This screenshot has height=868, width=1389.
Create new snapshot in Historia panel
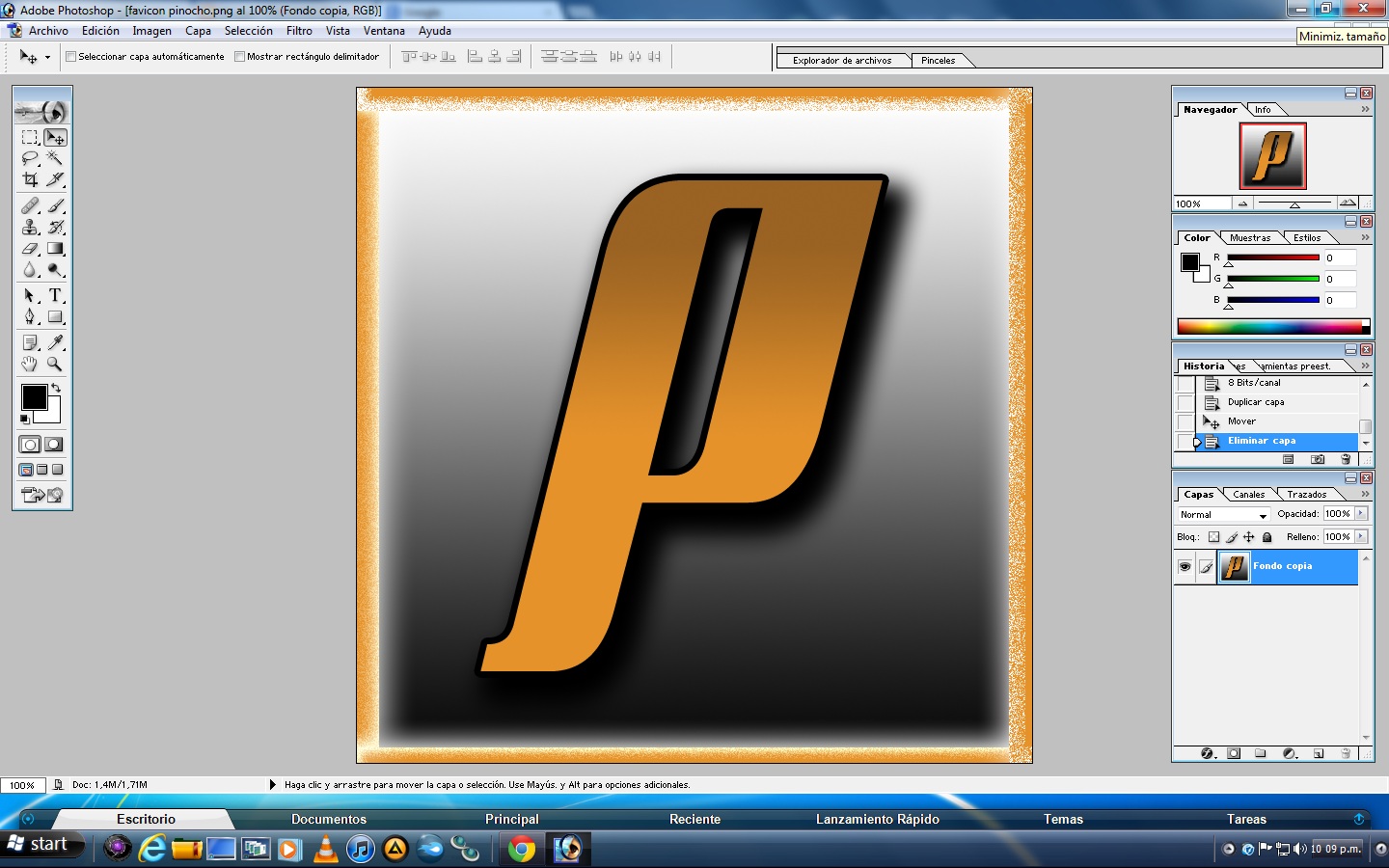pos(1318,459)
